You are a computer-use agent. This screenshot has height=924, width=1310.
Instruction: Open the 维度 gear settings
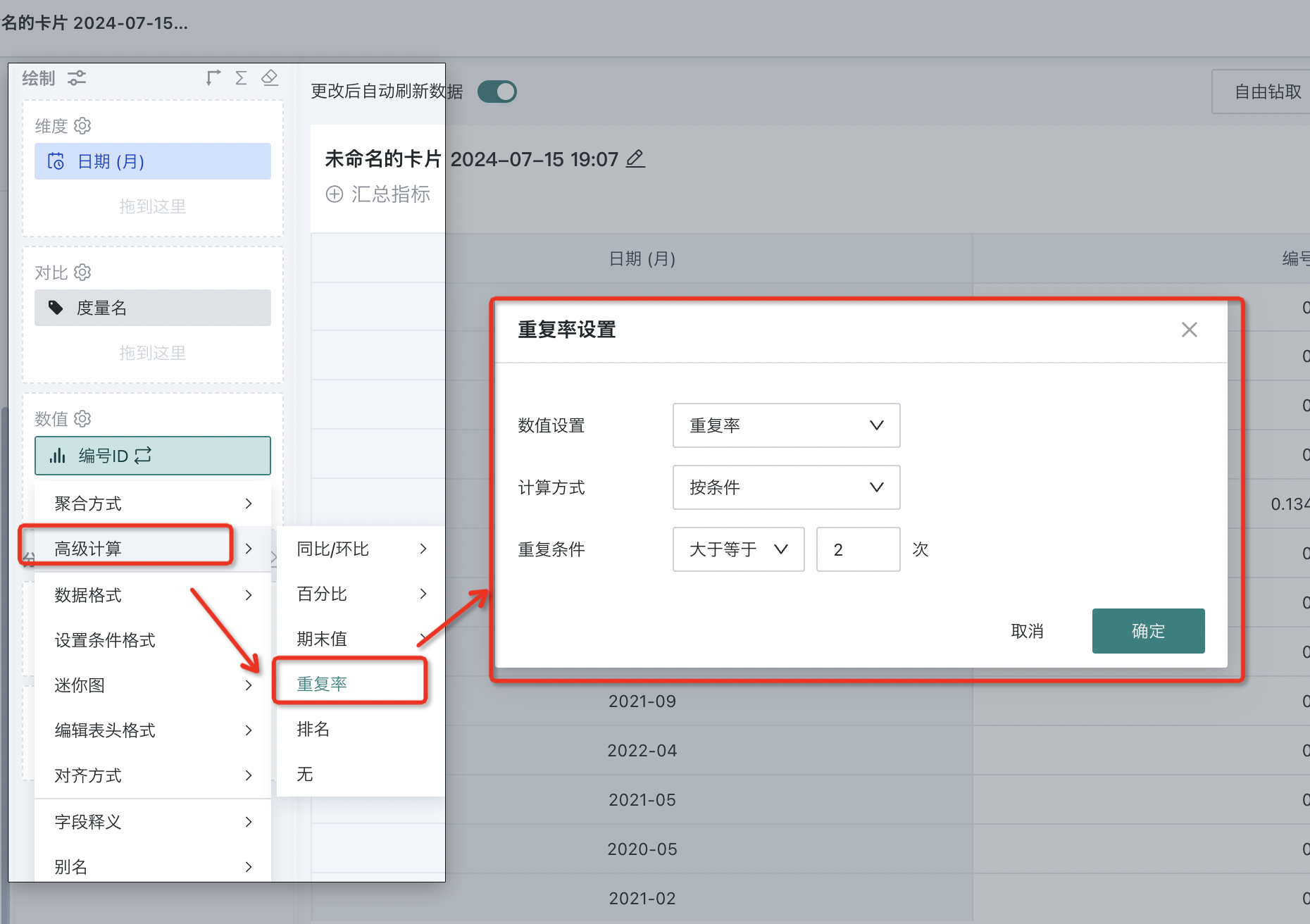[82, 126]
